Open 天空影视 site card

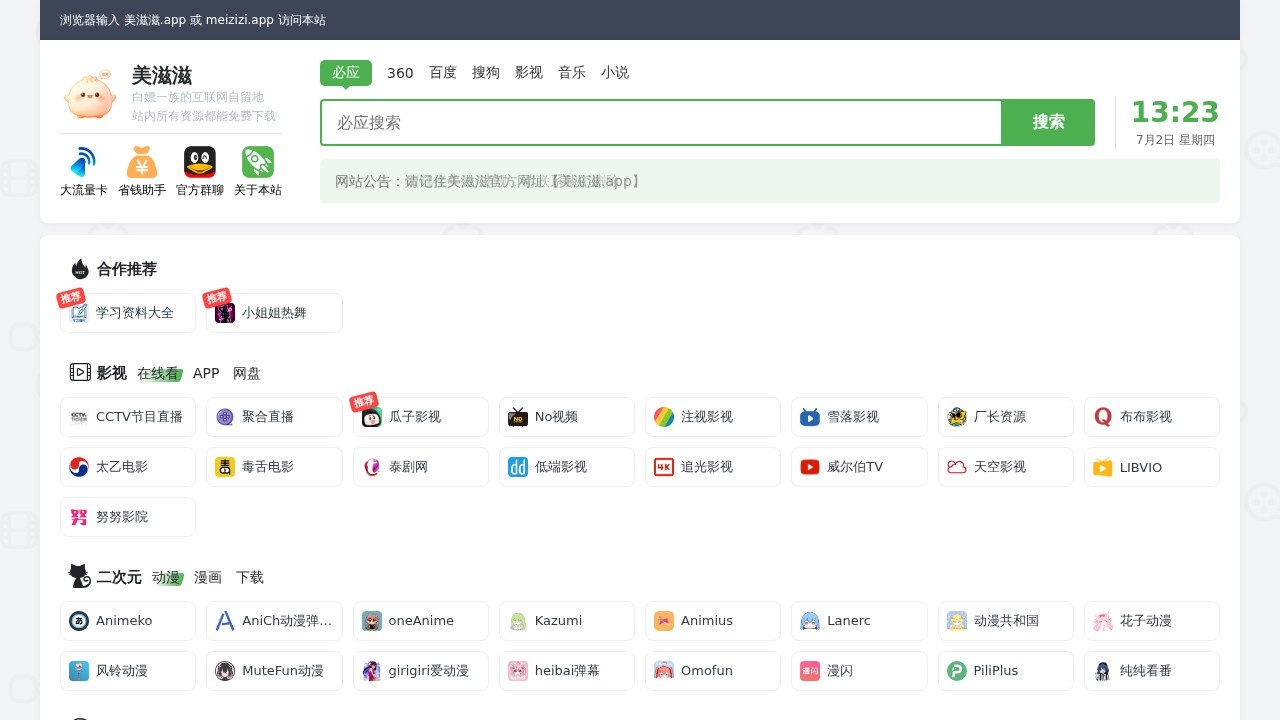click(1006, 467)
